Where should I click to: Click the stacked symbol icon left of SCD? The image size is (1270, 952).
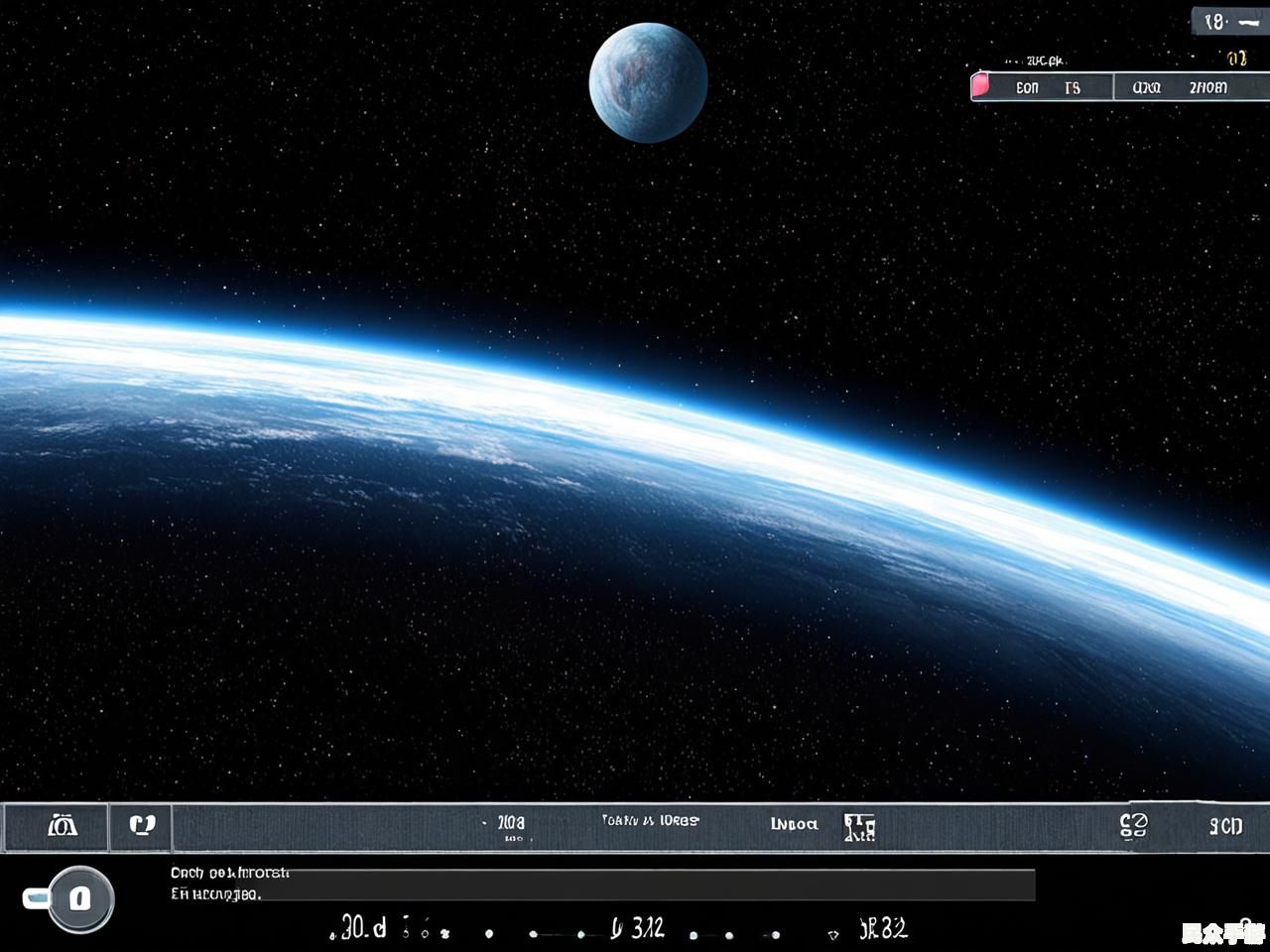point(1133,825)
